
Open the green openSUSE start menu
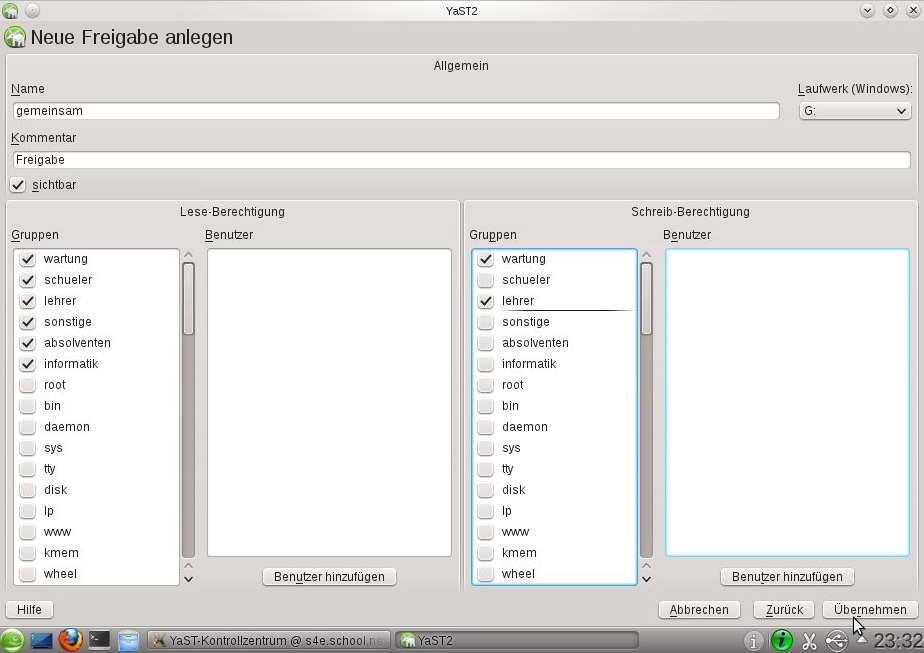[x=12, y=640]
